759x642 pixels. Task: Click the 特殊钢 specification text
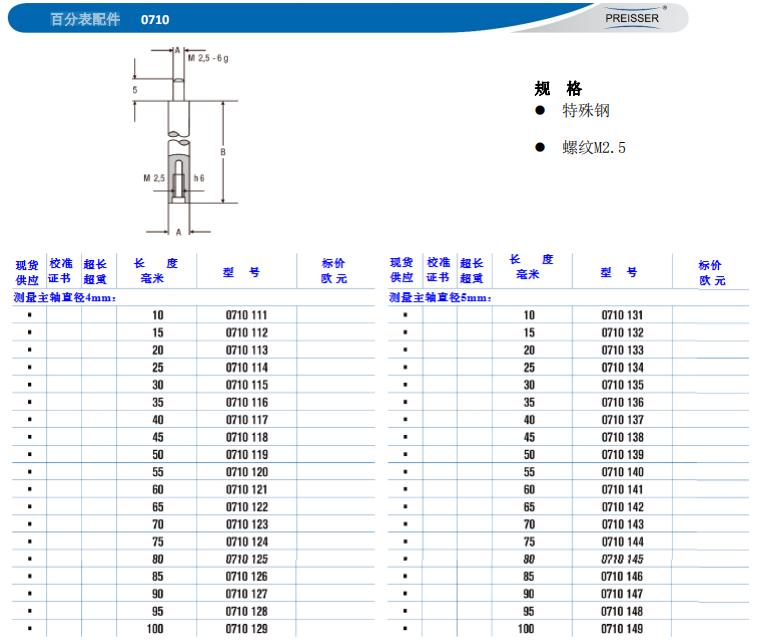coord(586,111)
